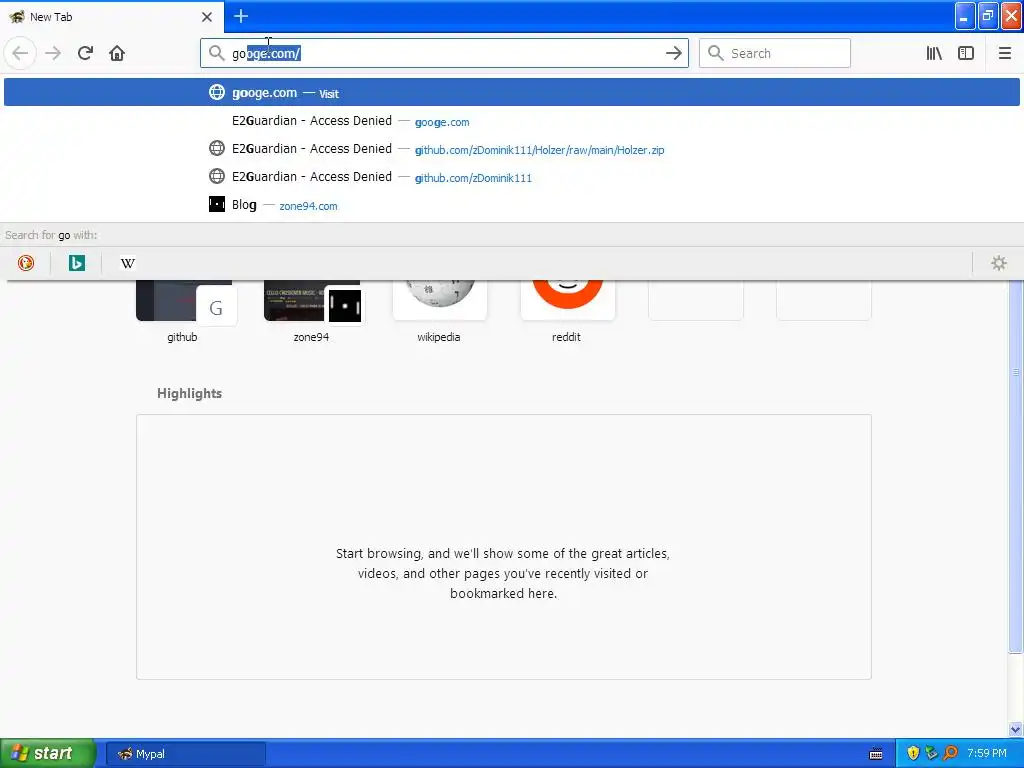The height and width of the screenshot is (768, 1024).
Task: Click the Search box field
Action: click(x=775, y=53)
